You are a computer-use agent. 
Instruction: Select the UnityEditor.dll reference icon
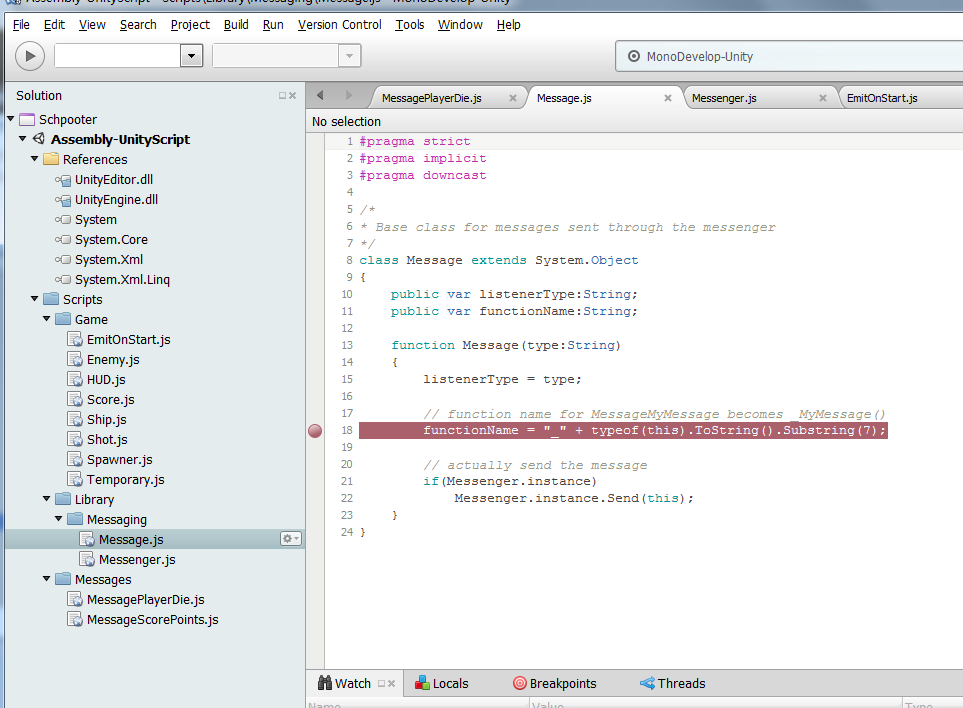click(x=63, y=180)
